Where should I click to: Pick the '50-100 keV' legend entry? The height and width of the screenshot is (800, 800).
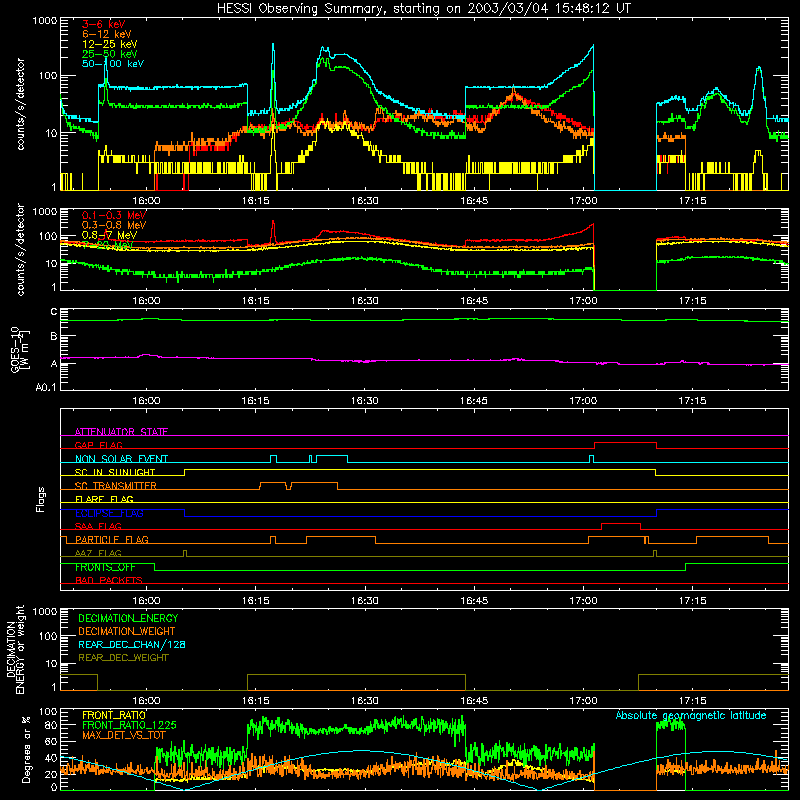coord(113,63)
